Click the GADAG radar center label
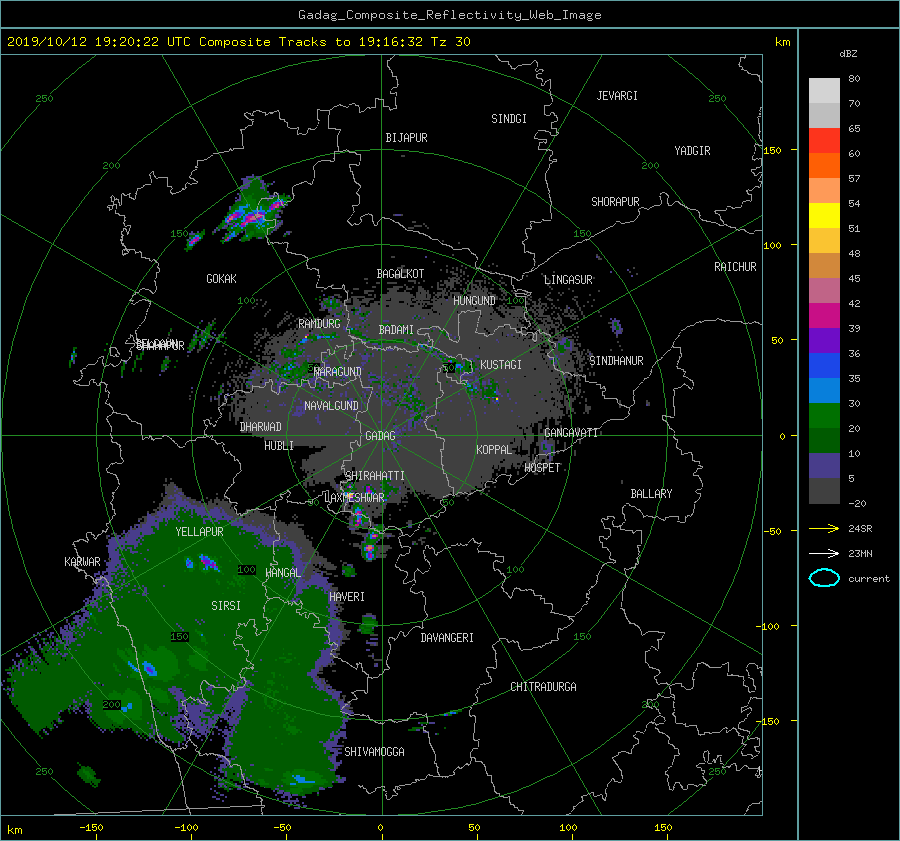The width and height of the screenshot is (900, 841). click(x=380, y=436)
